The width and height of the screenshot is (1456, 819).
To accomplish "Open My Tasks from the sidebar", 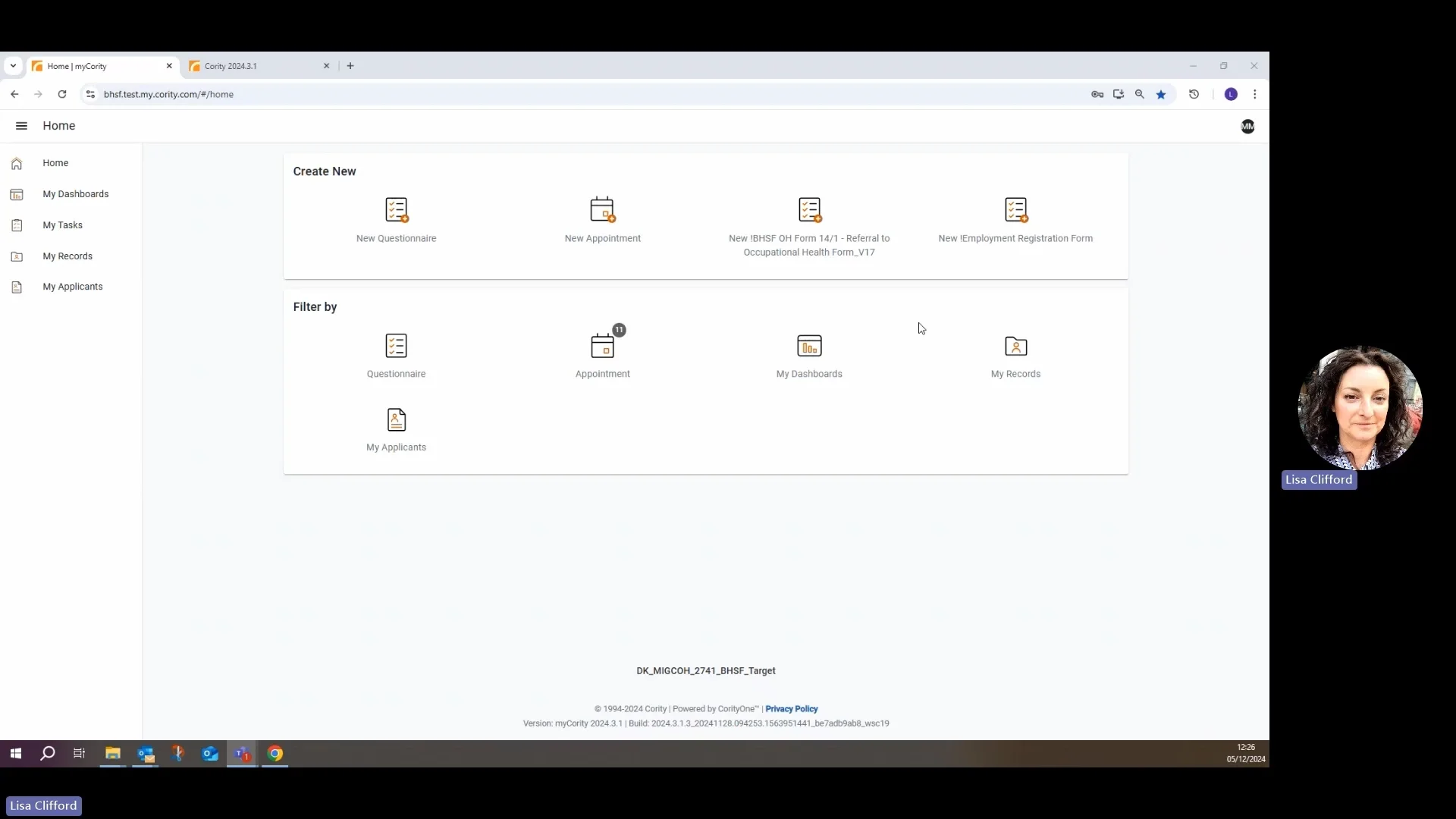I will pyautogui.click(x=64, y=225).
